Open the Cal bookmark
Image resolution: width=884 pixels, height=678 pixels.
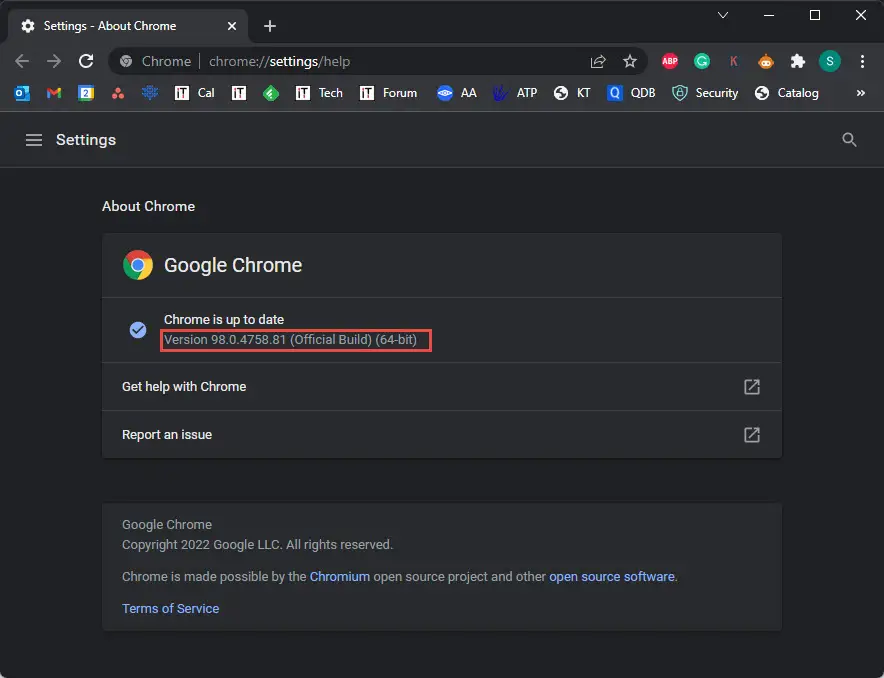[195, 93]
